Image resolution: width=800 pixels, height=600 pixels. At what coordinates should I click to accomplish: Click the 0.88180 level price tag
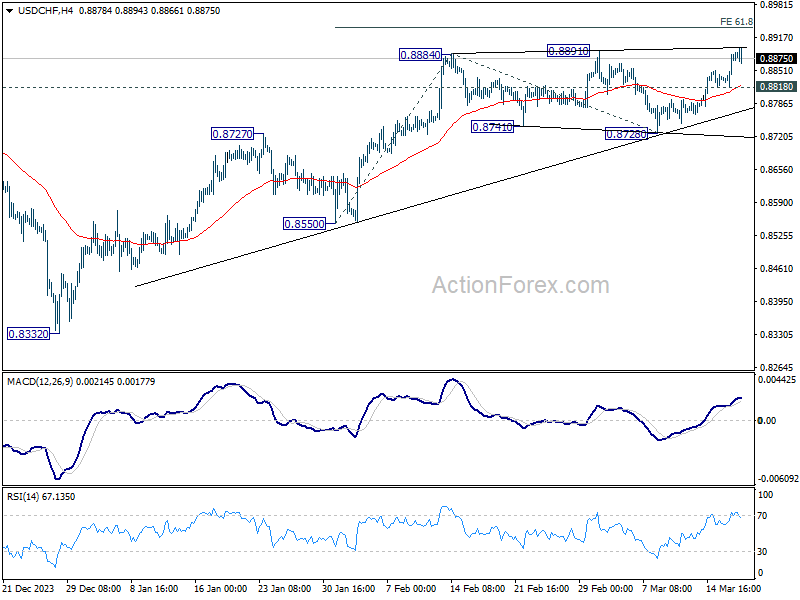pyautogui.click(x=777, y=87)
